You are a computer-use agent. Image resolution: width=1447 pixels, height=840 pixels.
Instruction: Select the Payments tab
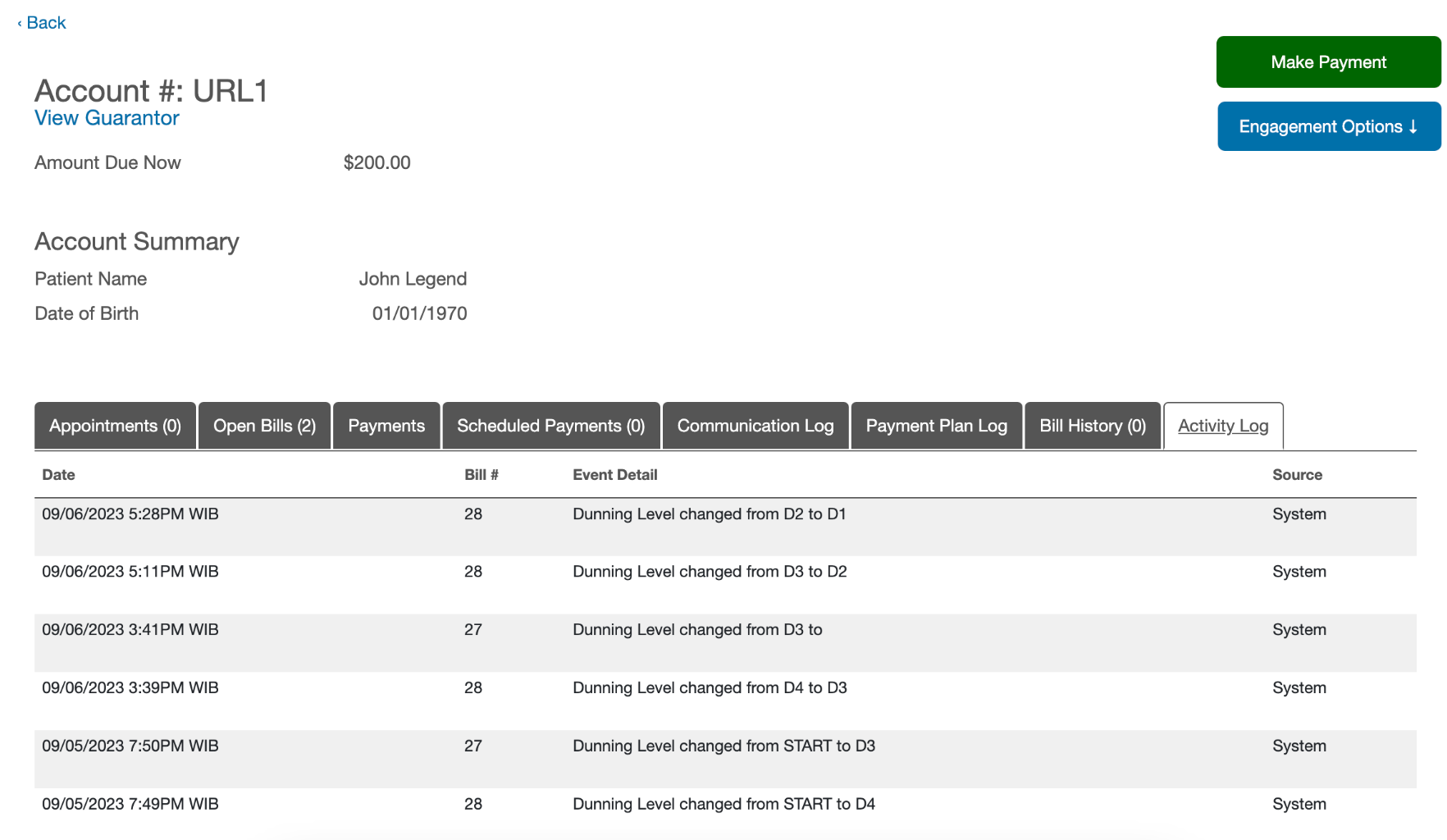coord(386,425)
